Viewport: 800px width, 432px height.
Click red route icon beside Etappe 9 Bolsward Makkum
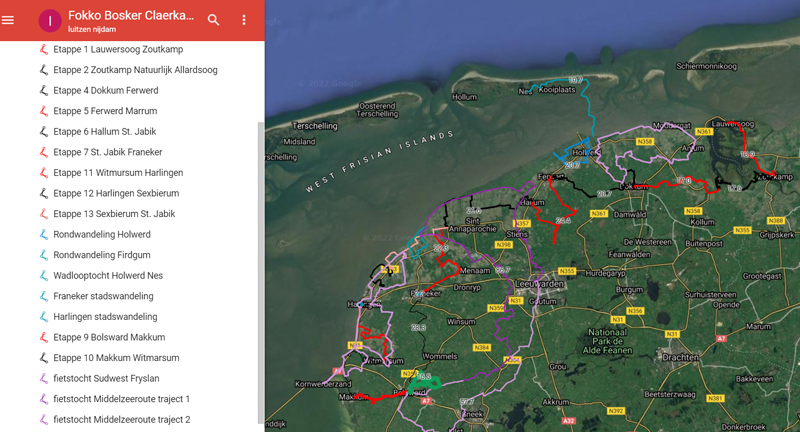pos(44,337)
